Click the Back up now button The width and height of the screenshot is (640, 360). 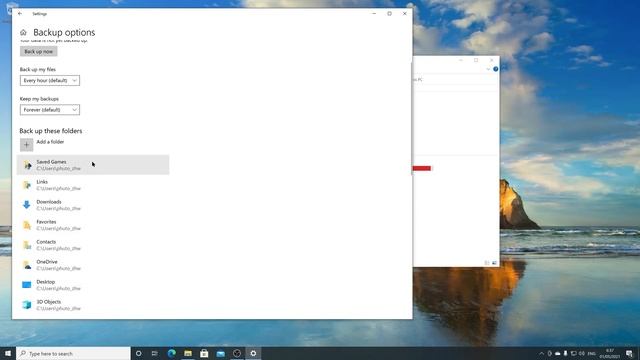(39, 51)
